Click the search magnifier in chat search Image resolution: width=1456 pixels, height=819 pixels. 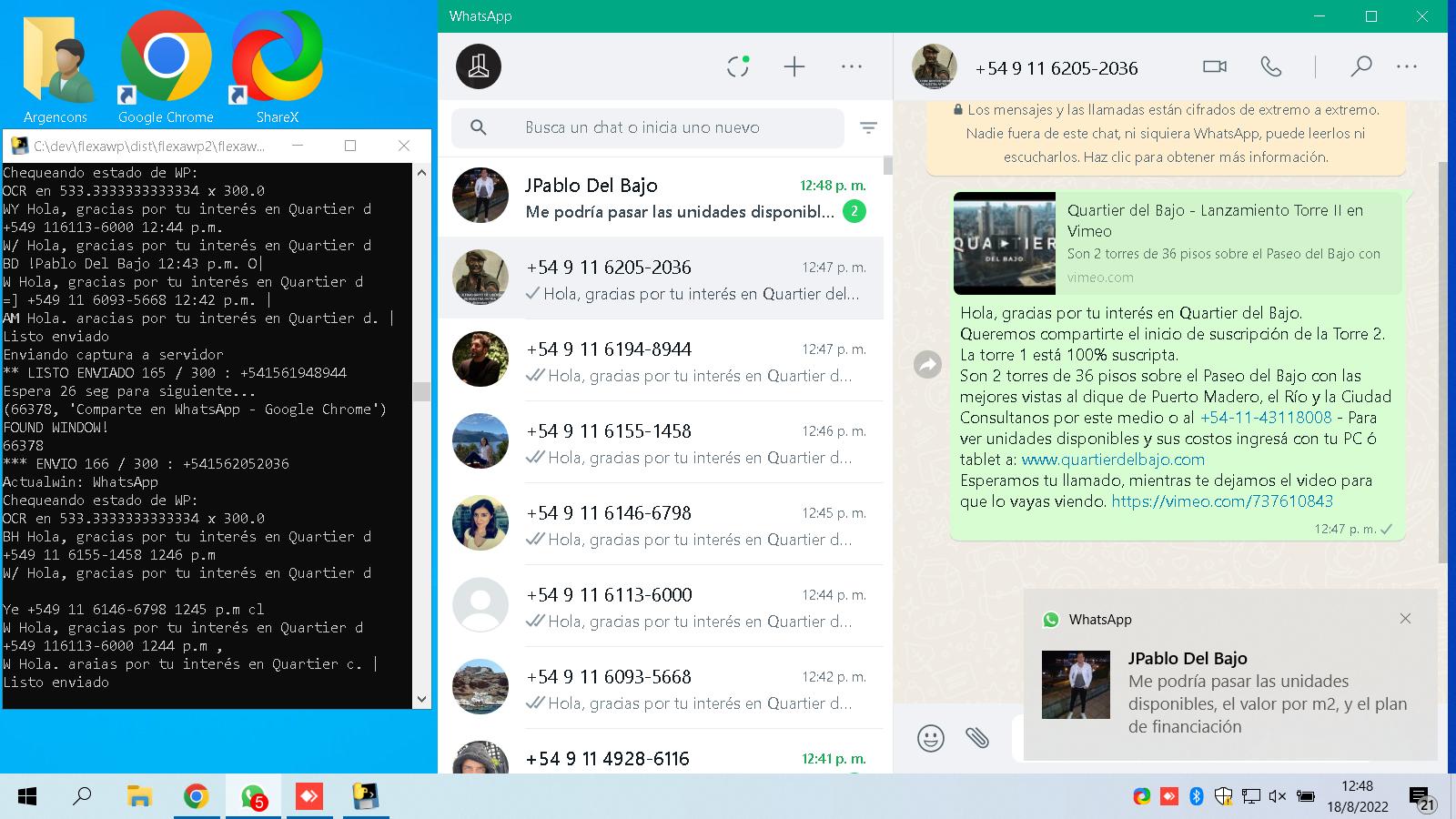pyautogui.click(x=479, y=127)
